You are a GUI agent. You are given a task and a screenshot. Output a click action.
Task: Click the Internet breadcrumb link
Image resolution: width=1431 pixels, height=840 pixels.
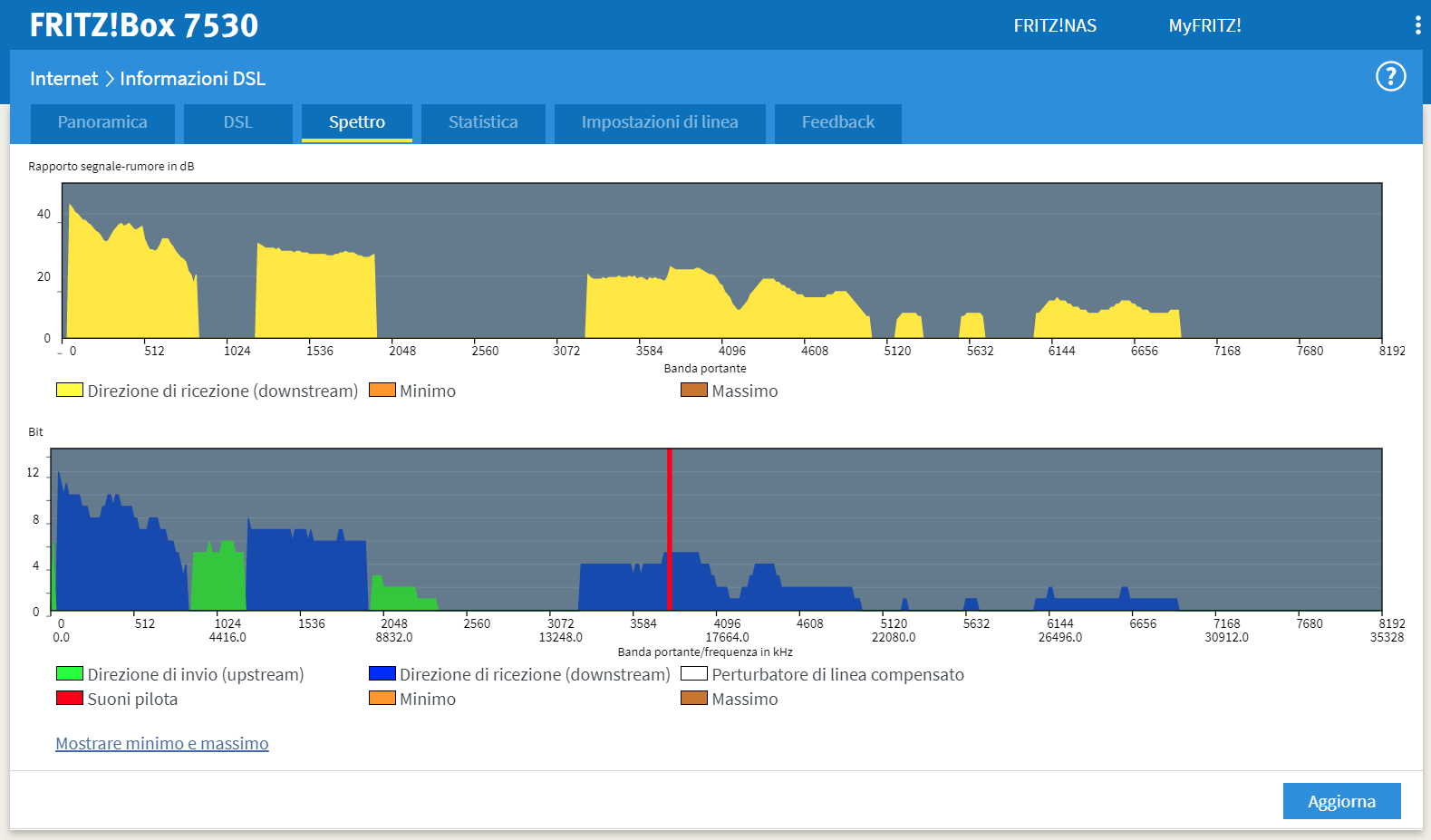(63, 79)
